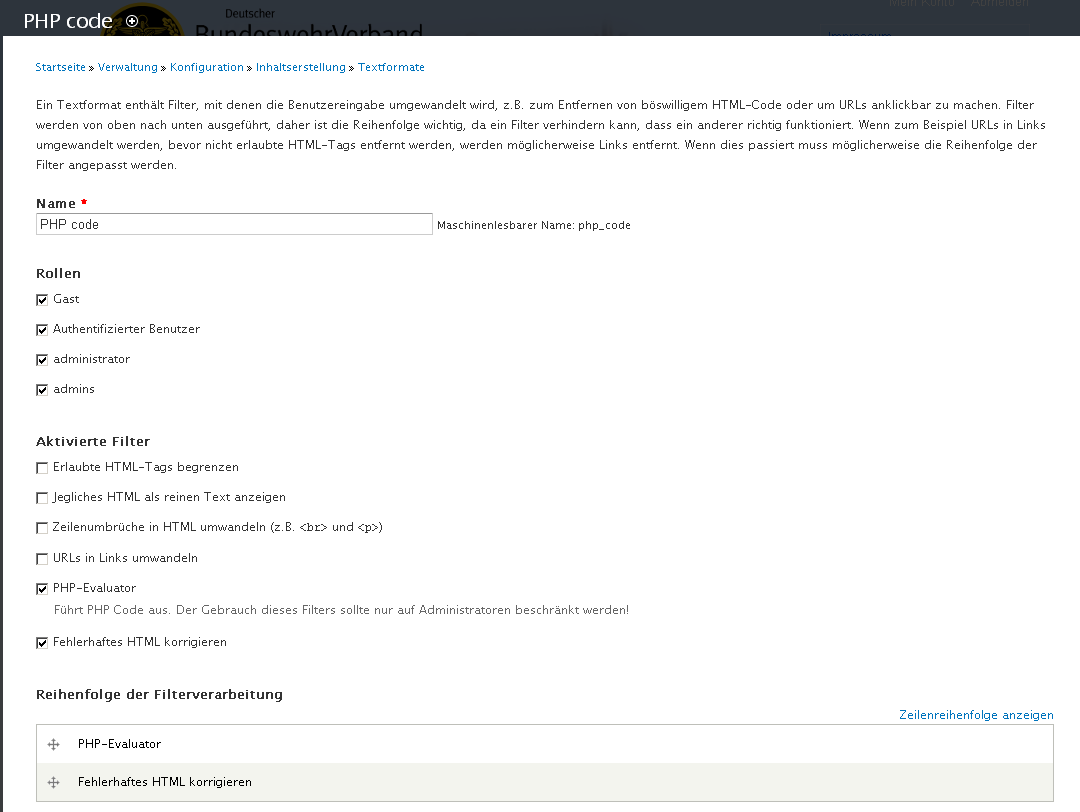Uncheck the Gast role checkbox
This screenshot has height=812, width=1080.
[42, 299]
